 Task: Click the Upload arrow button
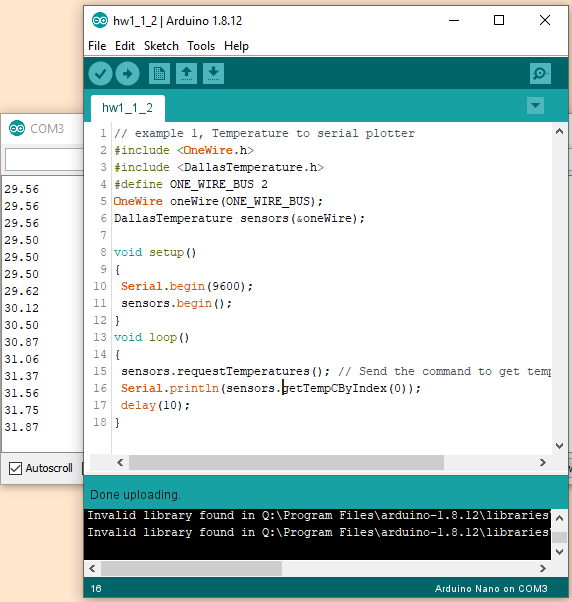pyautogui.click(x=127, y=73)
